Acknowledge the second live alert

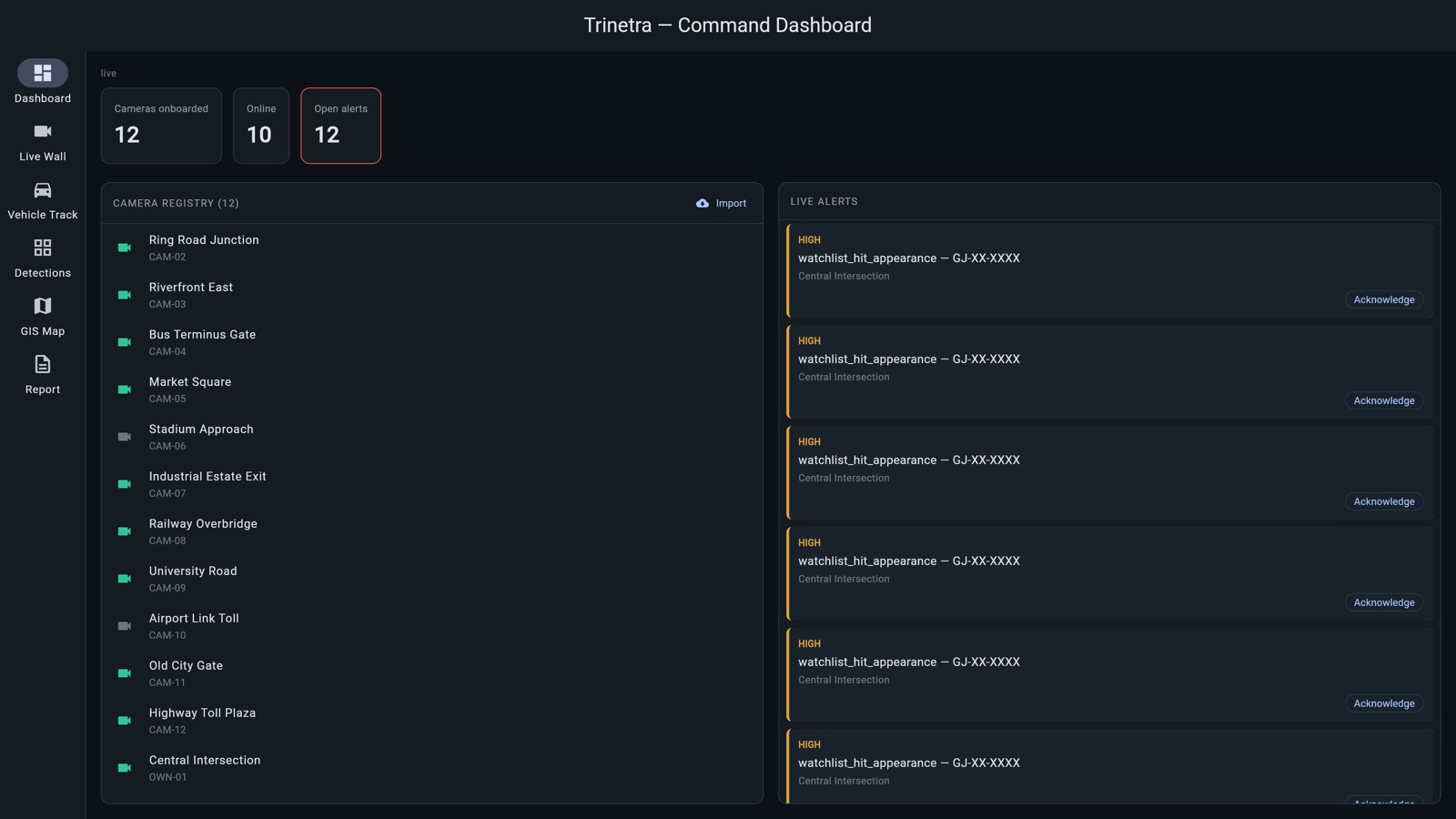pyautogui.click(x=1384, y=400)
